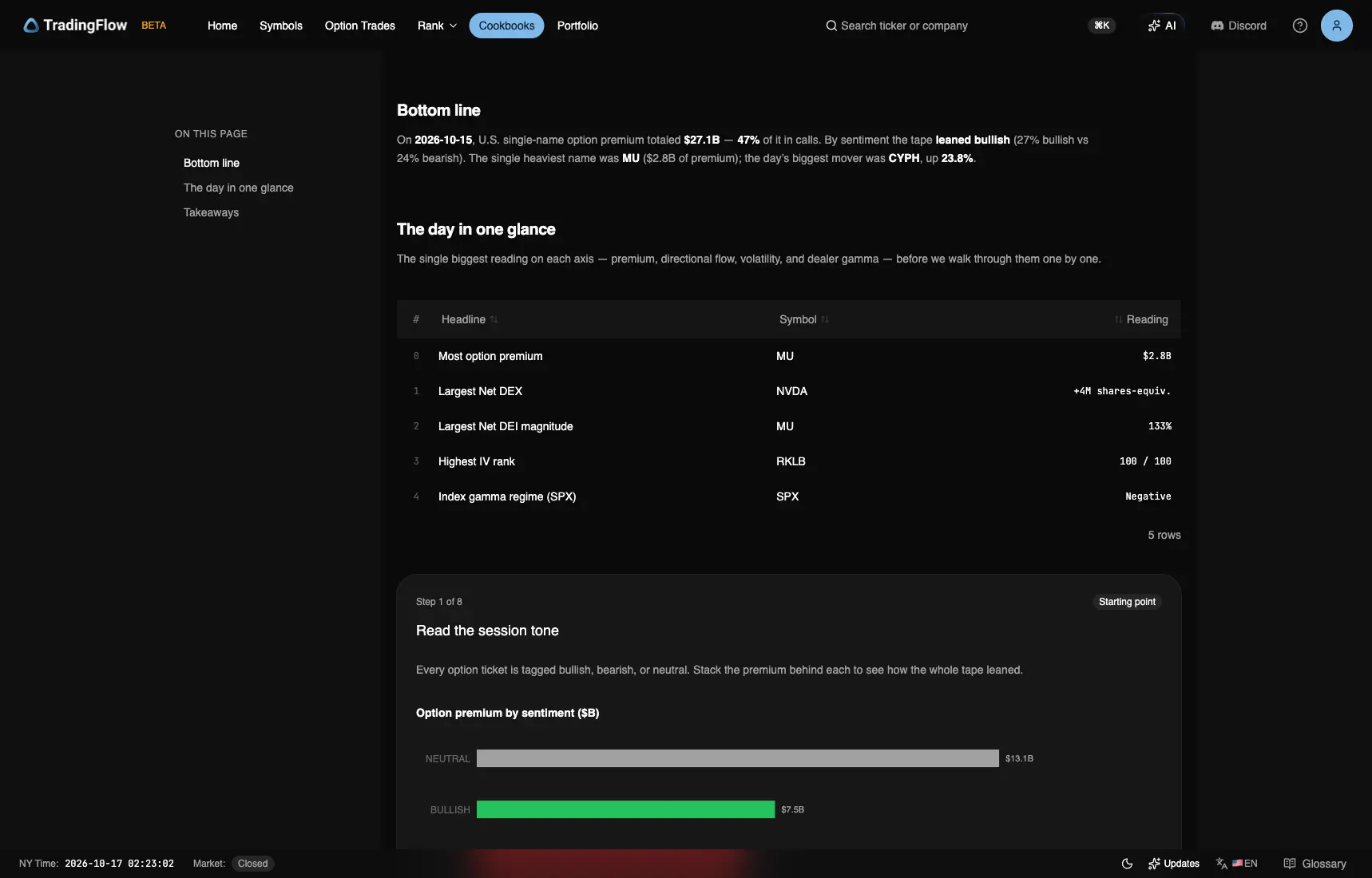
Task: Jump to Bottom line section
Action: (x=212, y=163)
